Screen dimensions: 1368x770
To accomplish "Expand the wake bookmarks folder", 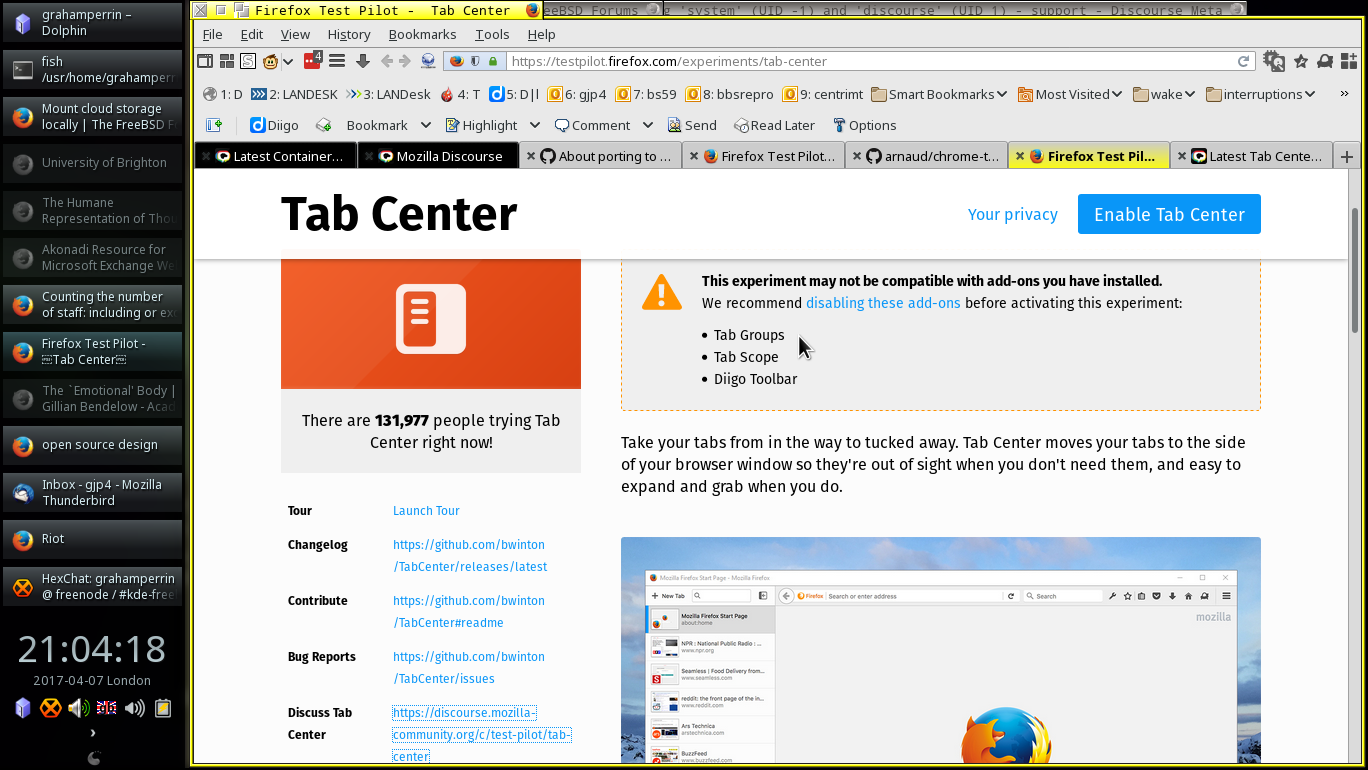I will click(1164, 94).
